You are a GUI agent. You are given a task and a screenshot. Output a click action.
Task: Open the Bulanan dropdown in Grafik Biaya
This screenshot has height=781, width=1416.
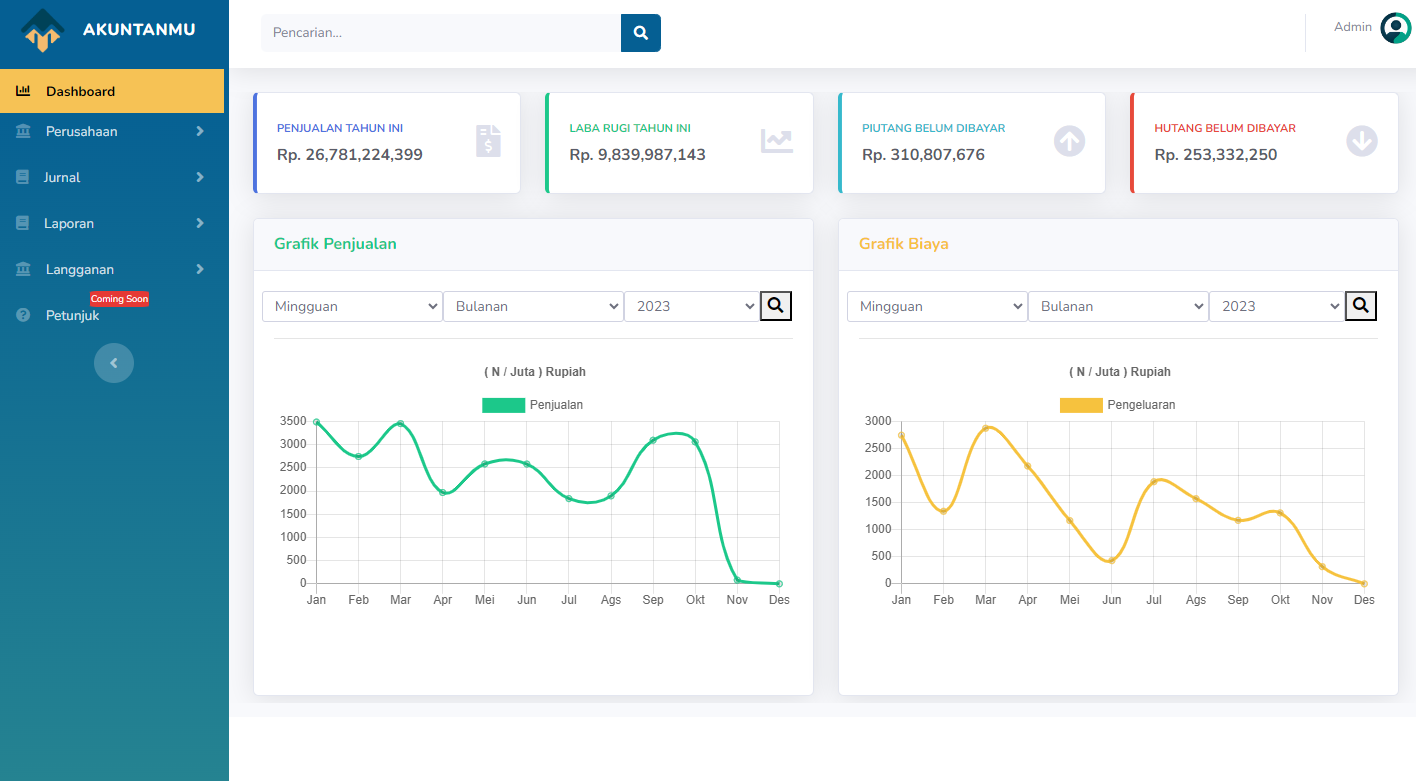pos(1118,306)
